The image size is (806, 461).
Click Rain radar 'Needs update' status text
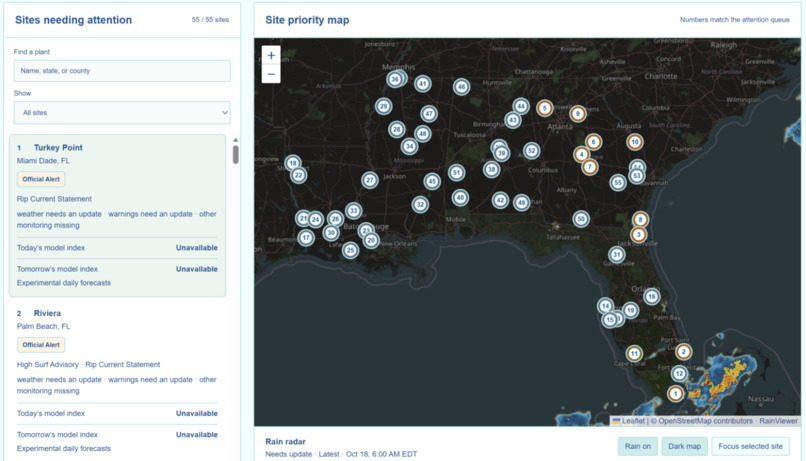tap(288, 454)
